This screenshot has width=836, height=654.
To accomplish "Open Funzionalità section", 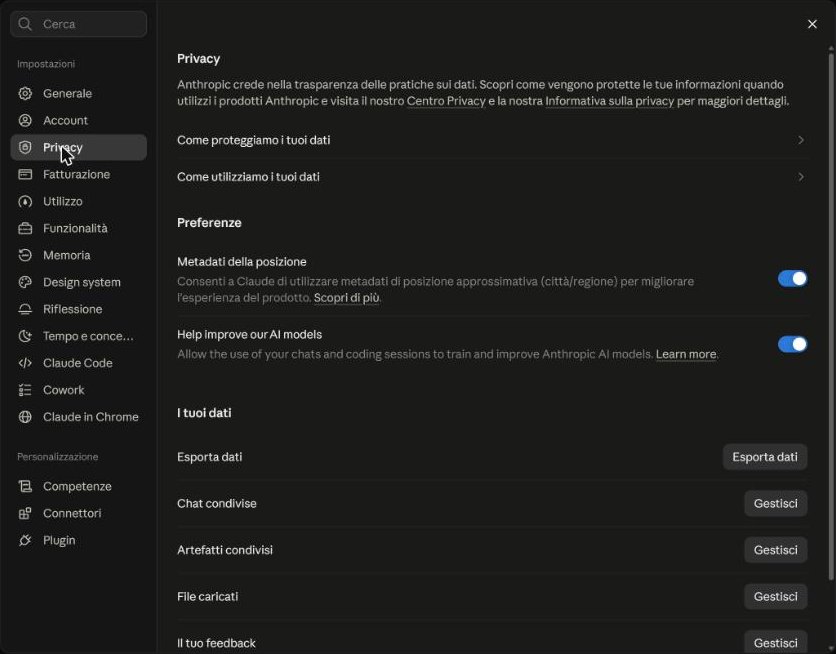I will pos(78,228).
